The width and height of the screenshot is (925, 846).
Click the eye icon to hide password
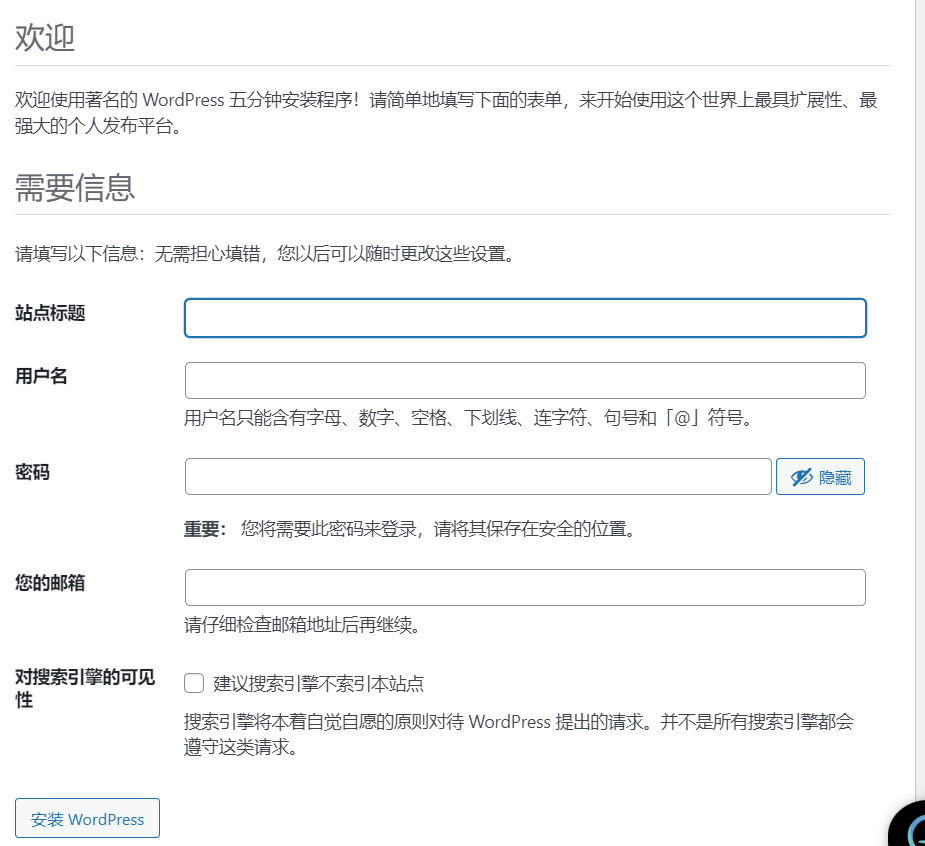[x=801, y=478]
